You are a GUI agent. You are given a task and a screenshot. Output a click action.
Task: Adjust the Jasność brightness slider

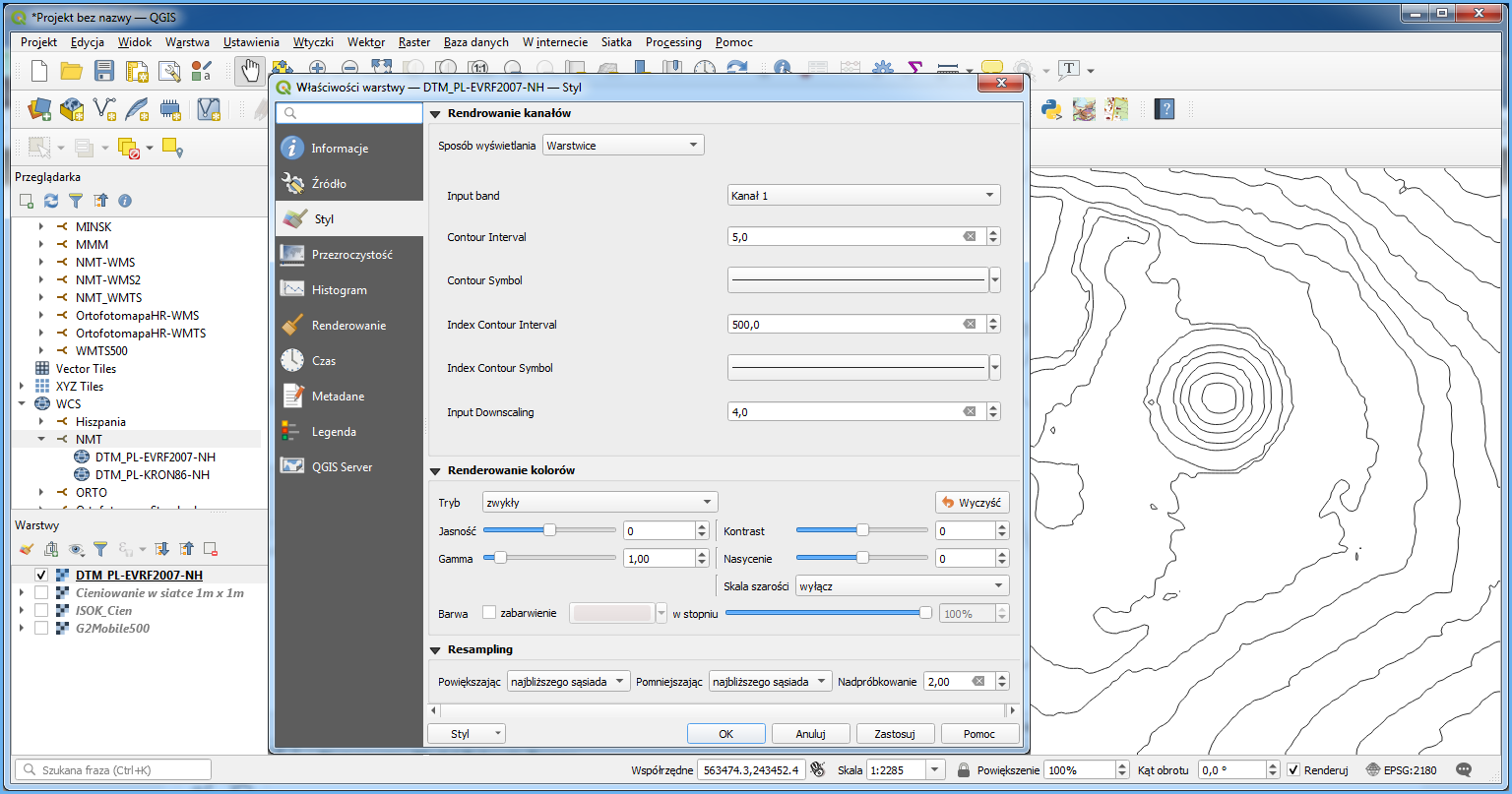[549, 530]
